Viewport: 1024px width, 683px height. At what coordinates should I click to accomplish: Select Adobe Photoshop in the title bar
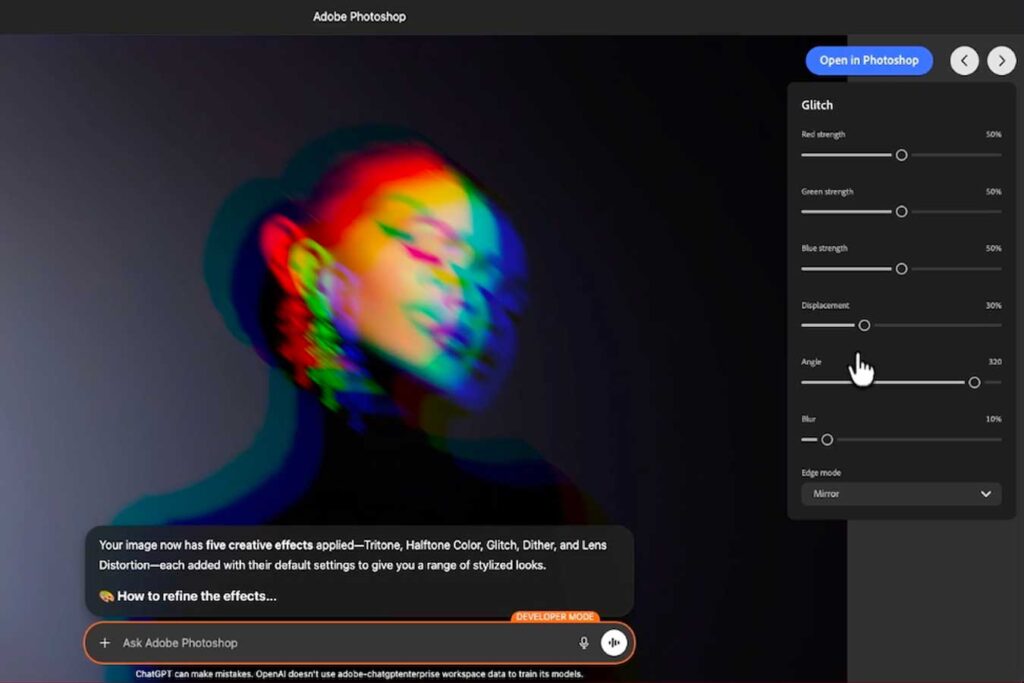[x=358, y=16]
